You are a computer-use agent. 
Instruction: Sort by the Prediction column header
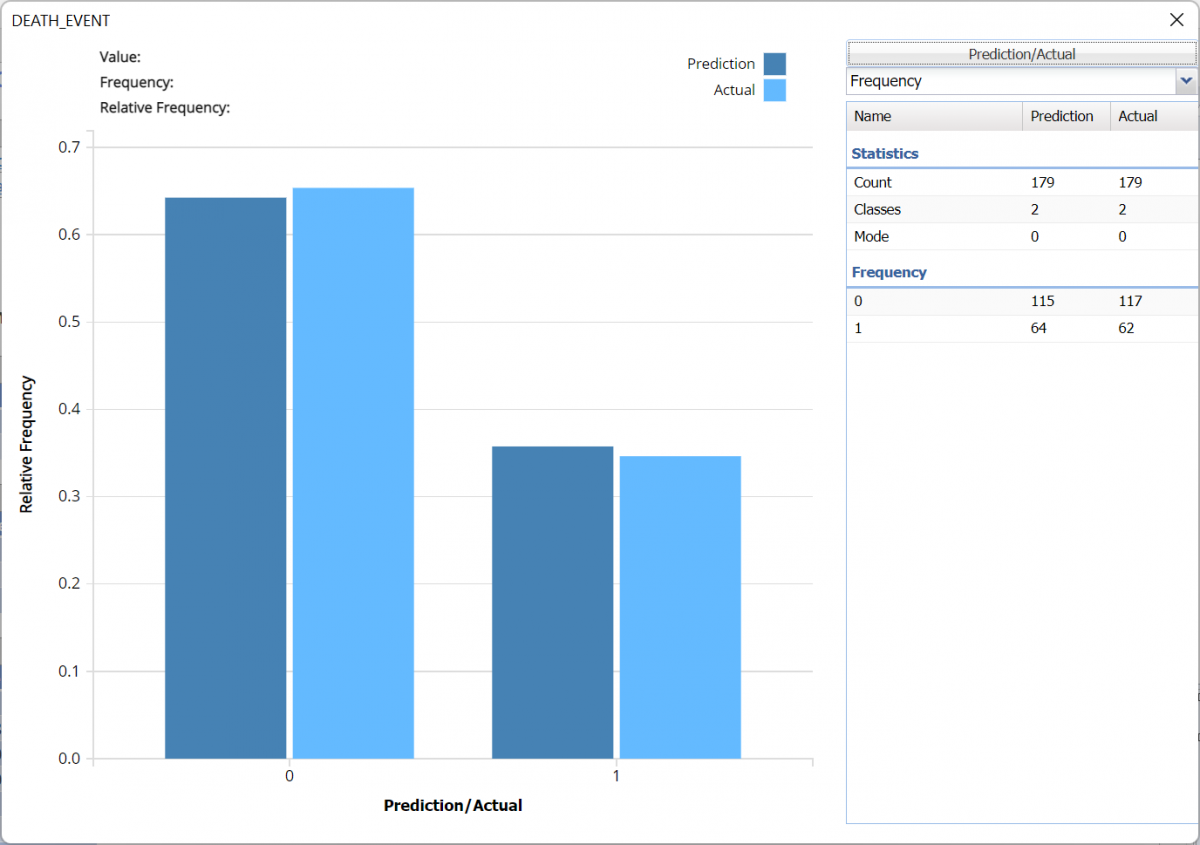[x=1066, y=116]
